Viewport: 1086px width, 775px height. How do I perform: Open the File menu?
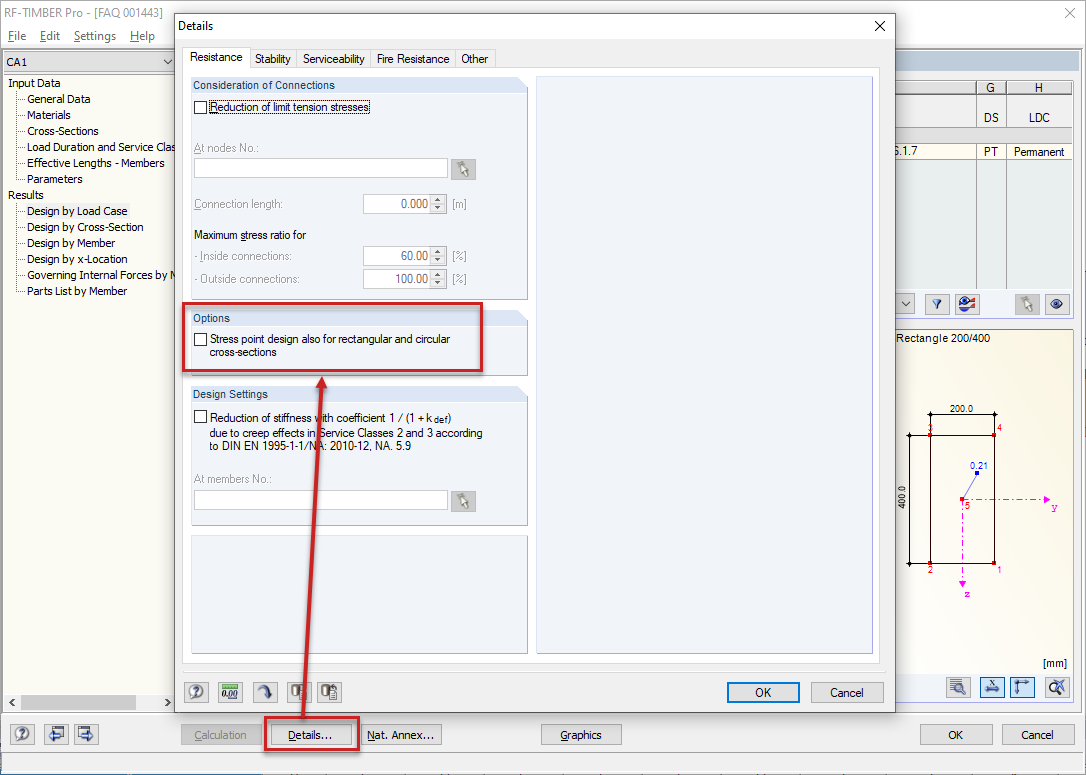[x=17, y=36]
